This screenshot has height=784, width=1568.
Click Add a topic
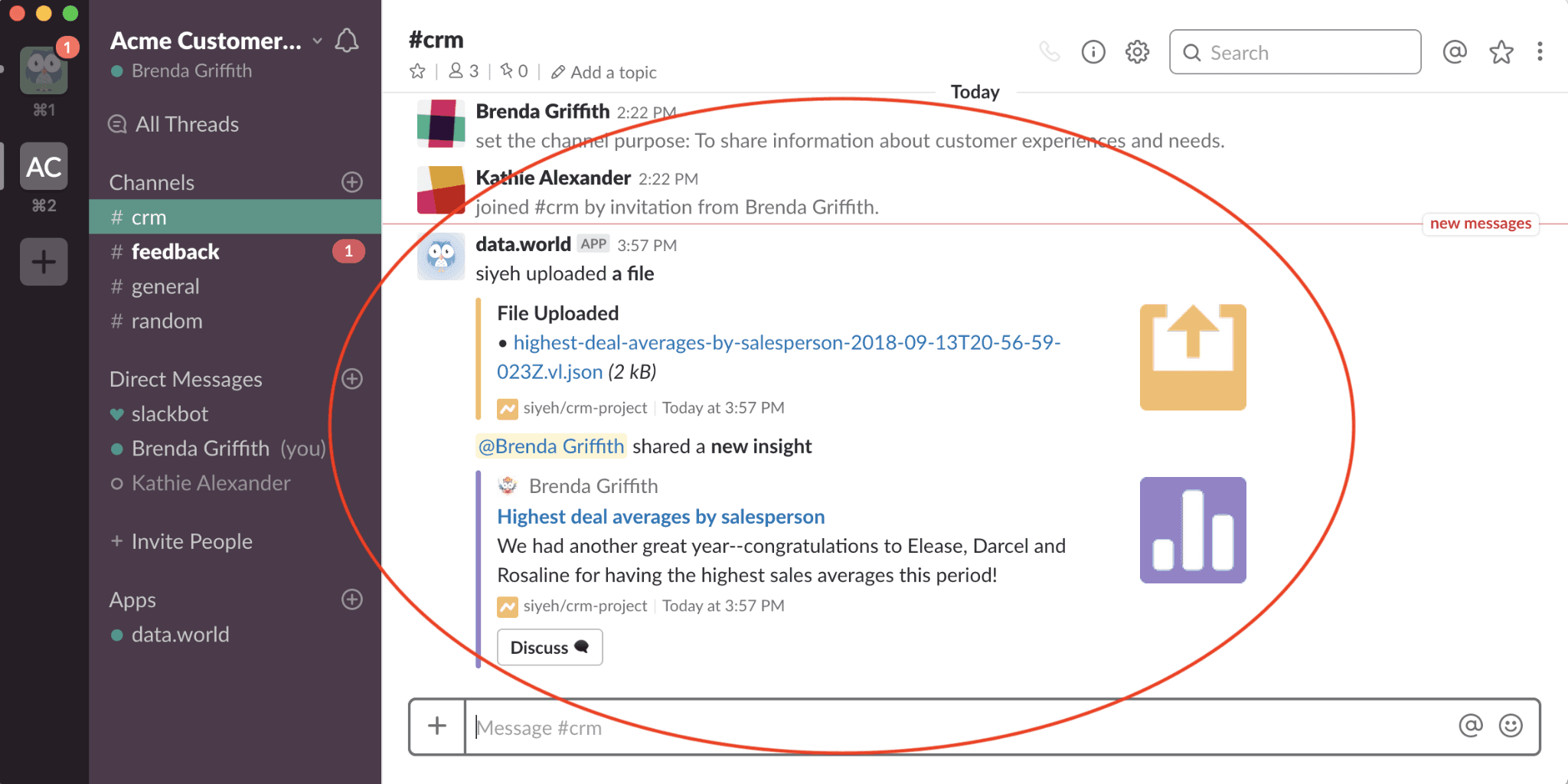click(604, 72)
